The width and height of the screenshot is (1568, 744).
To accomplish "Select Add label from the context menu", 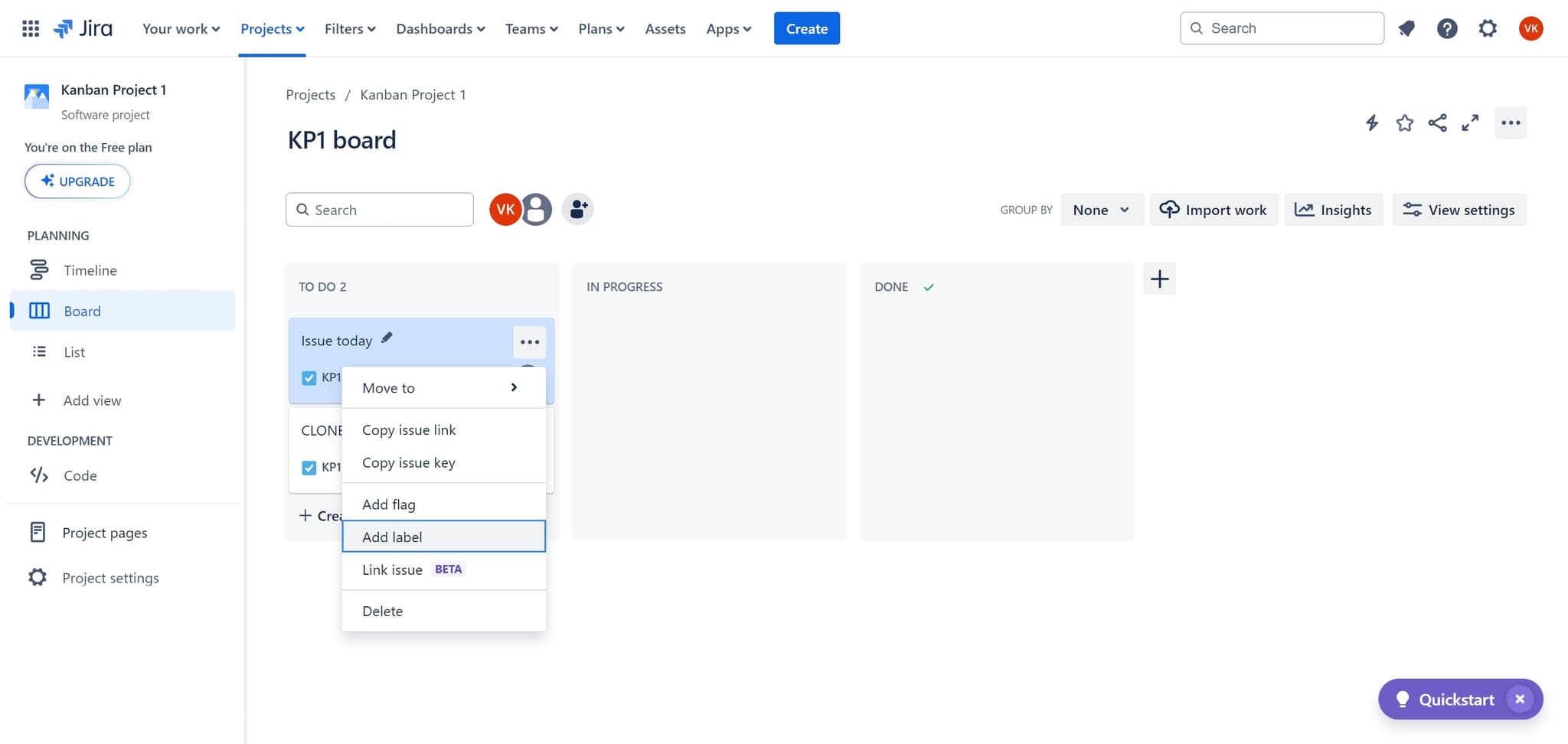I will point(443,537).
